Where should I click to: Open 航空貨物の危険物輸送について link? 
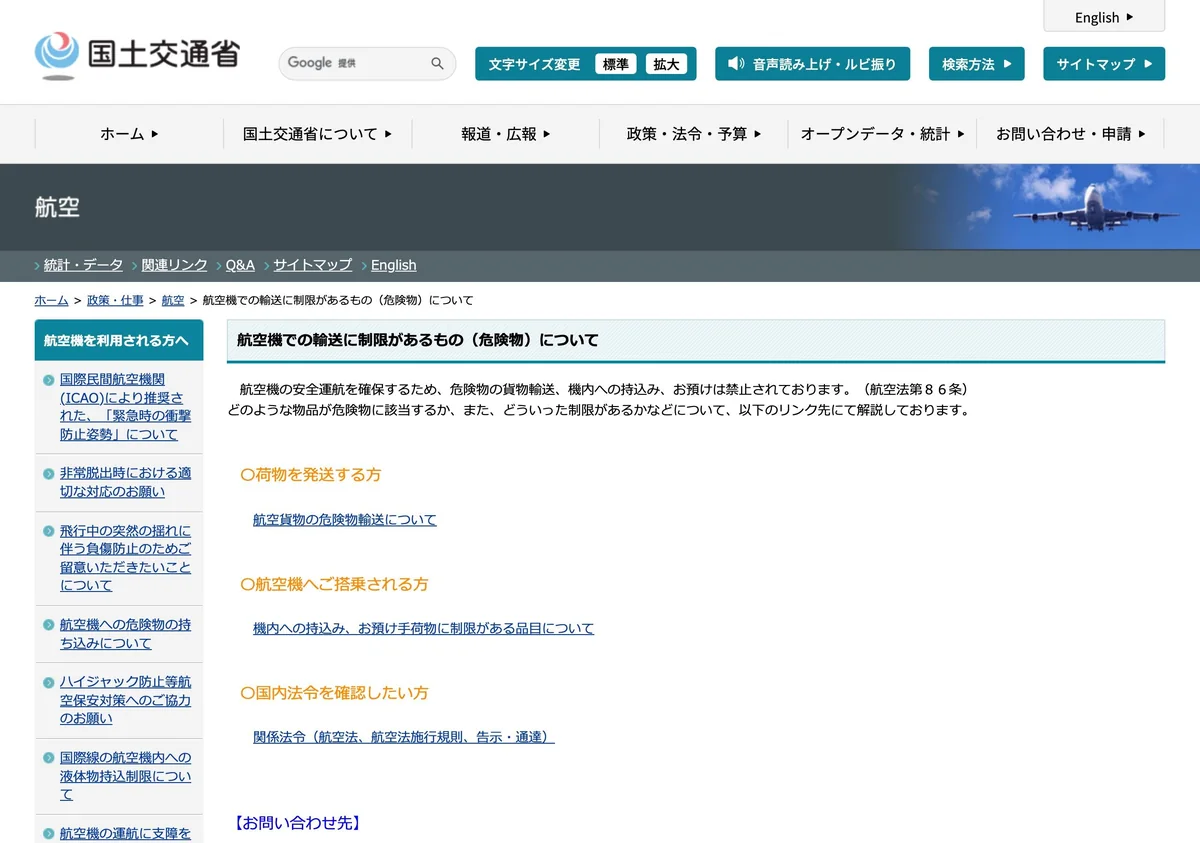click(x=345, y=520)
